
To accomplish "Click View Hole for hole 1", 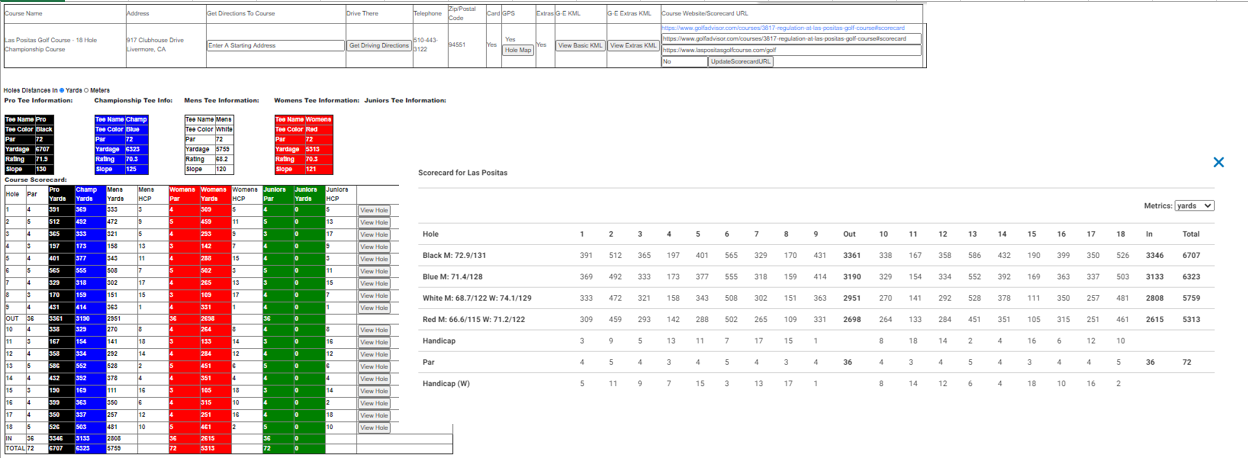I will pyautogui.click(x=374, y=210).
